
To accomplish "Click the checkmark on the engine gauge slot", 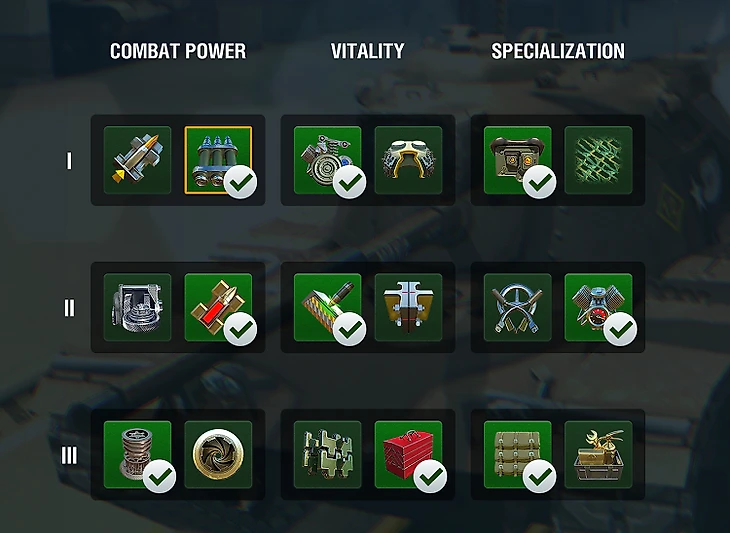I will 621,329.
